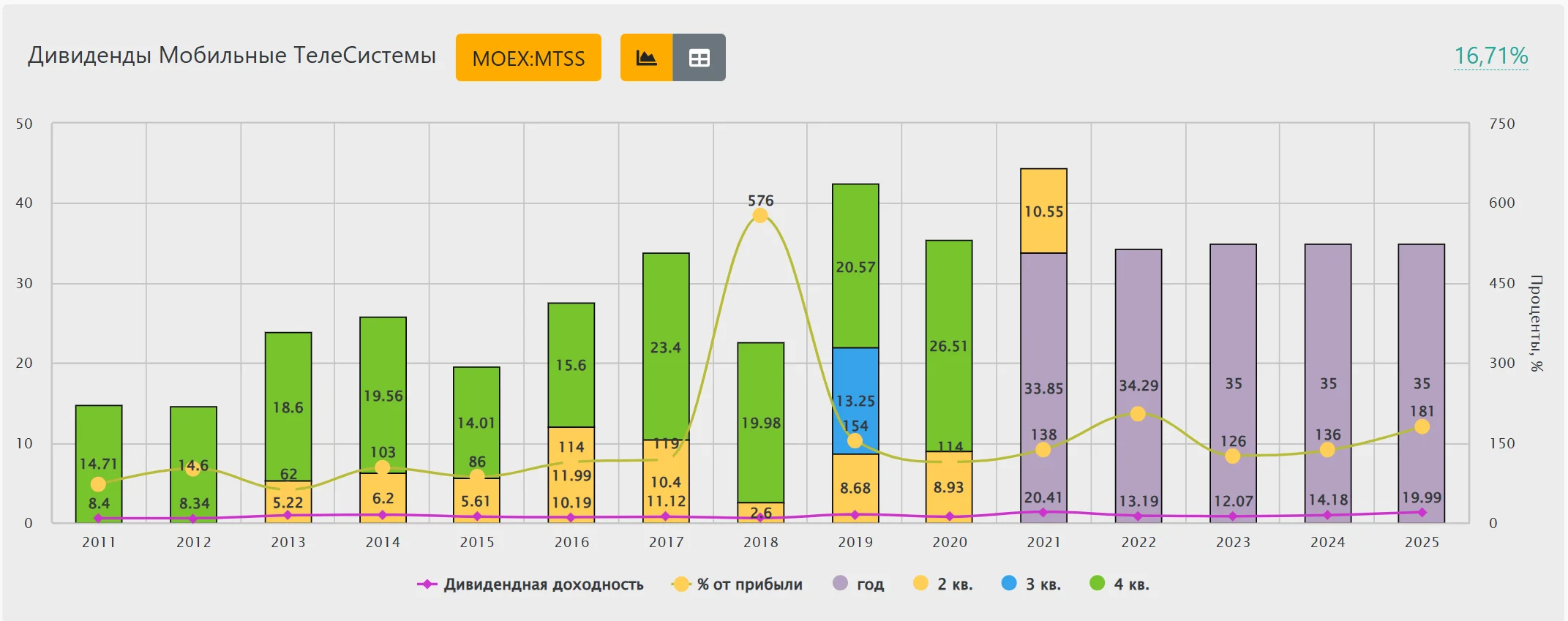Viewport: 1568px width, 621px height.
Task: Open the 16,71% yield link
Action: pyautogui.click(x=1491, y=56)
